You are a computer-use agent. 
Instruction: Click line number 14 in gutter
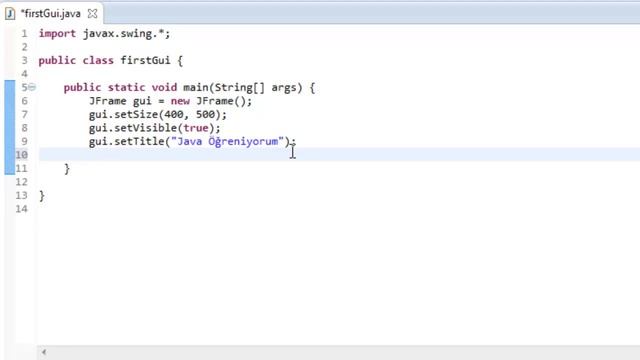22,209
